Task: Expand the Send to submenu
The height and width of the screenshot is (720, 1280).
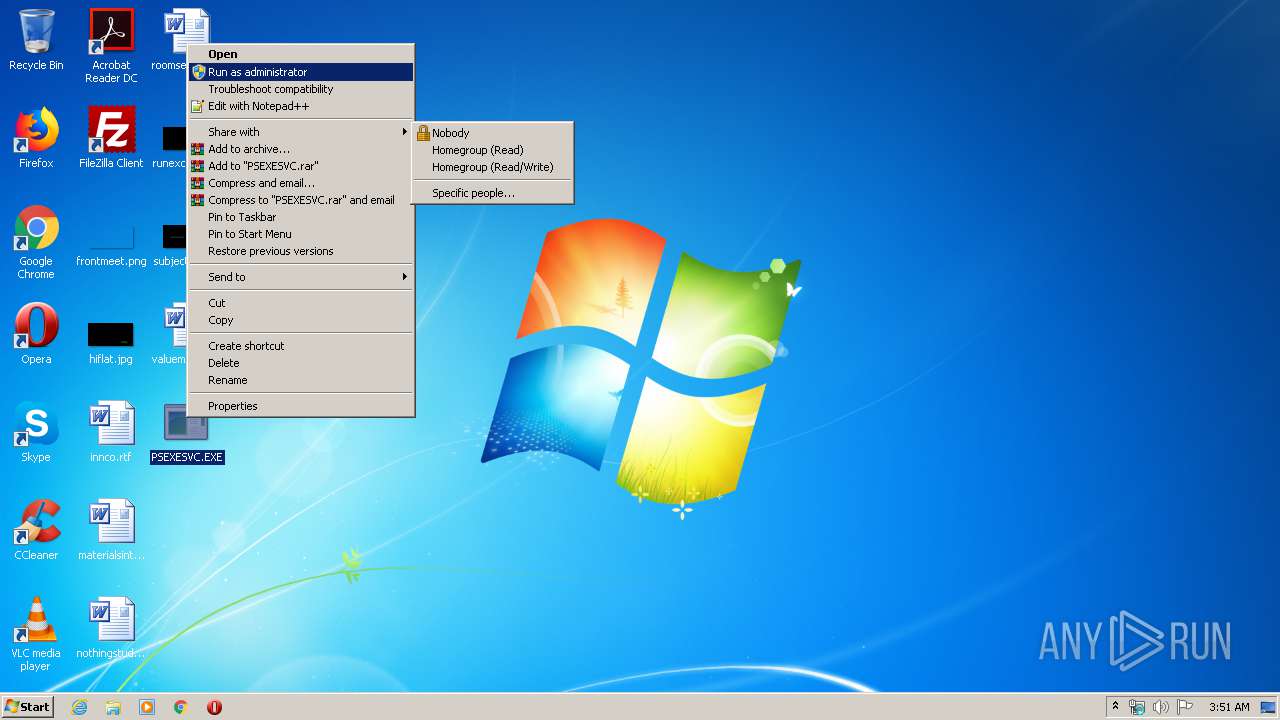Action: click(301, 277)
